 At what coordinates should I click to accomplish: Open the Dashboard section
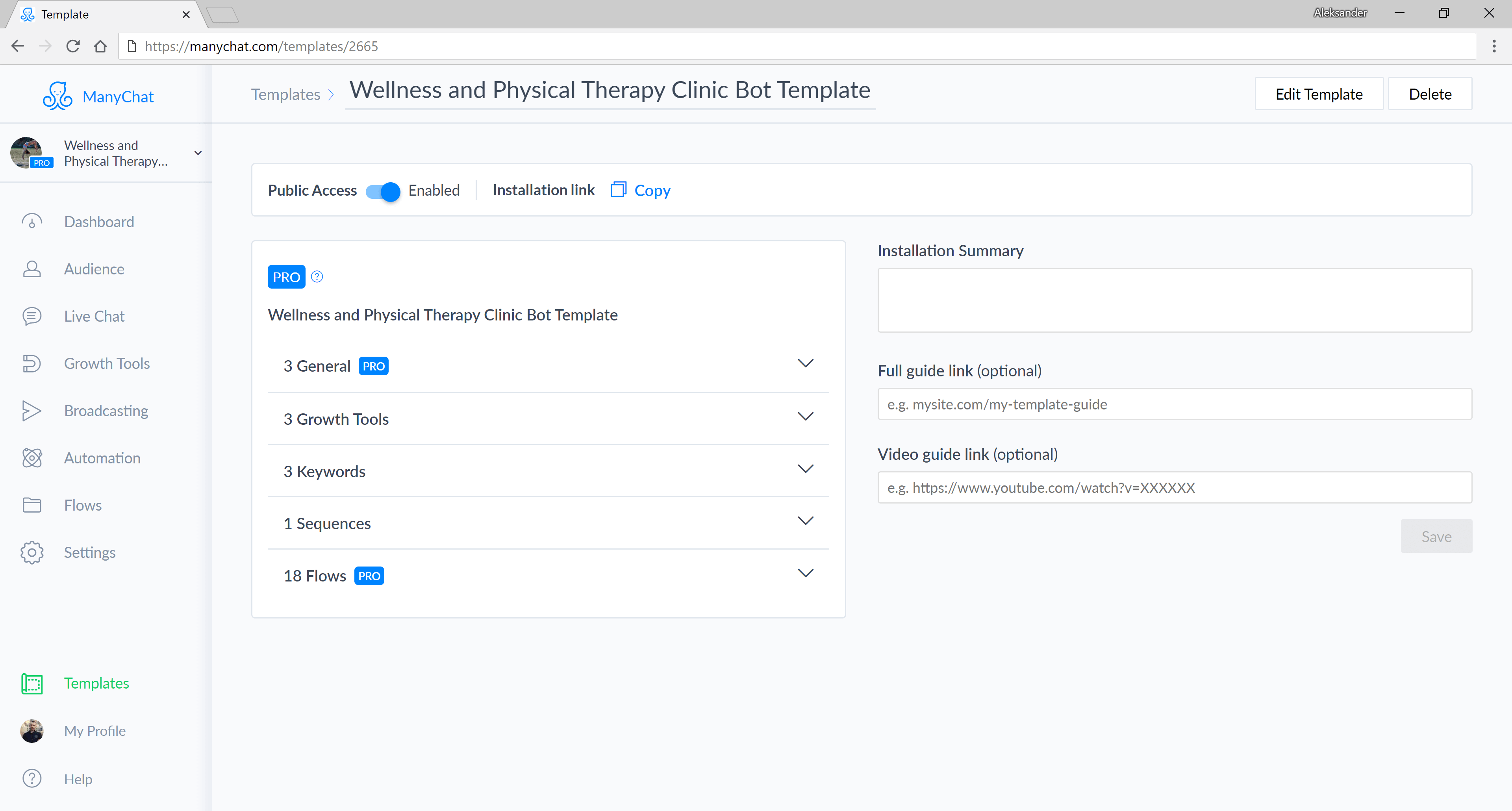(99, 221)
